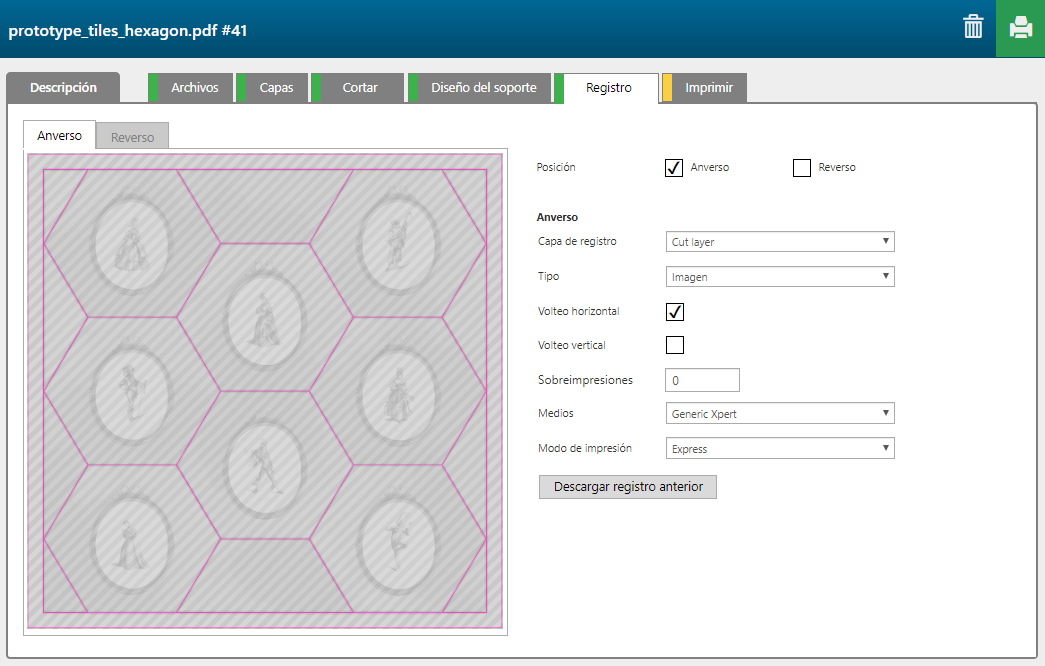Image resolution: width=1045 pixels, height=666 pixels.
Task: Toggle the Anverso position checkbox
Action: click(x=674, y=168)
